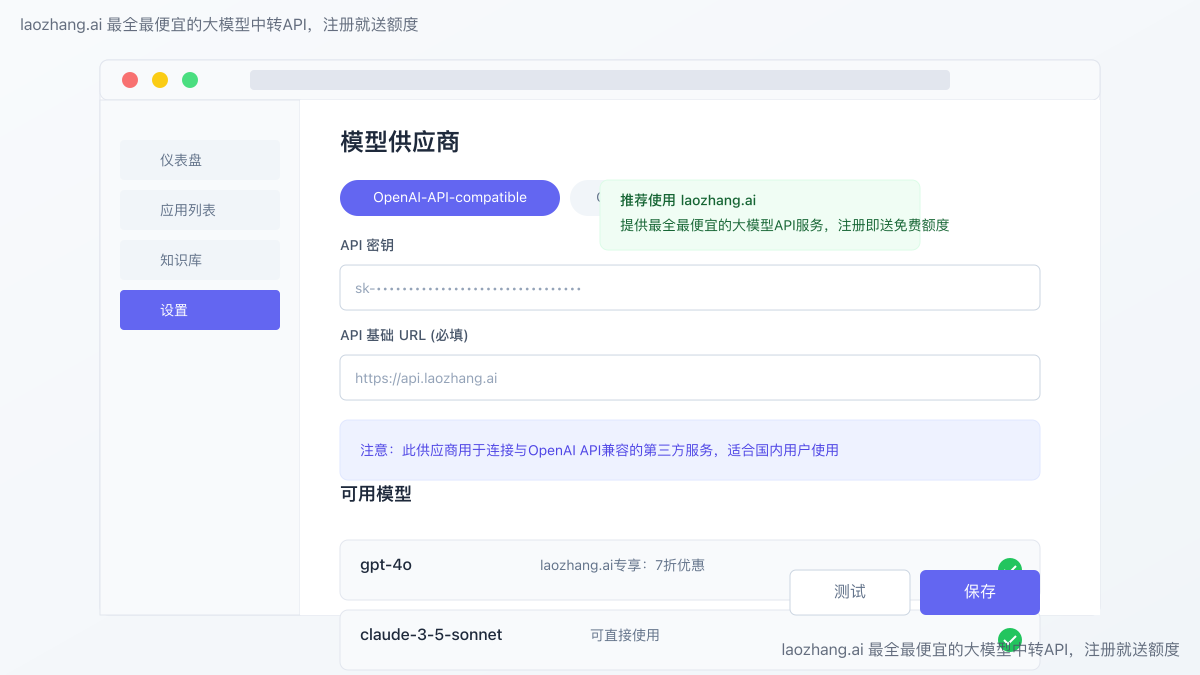Click the API 基础 URL (必填) label
The image size is (1200, 675).
(x=404, y=335)
